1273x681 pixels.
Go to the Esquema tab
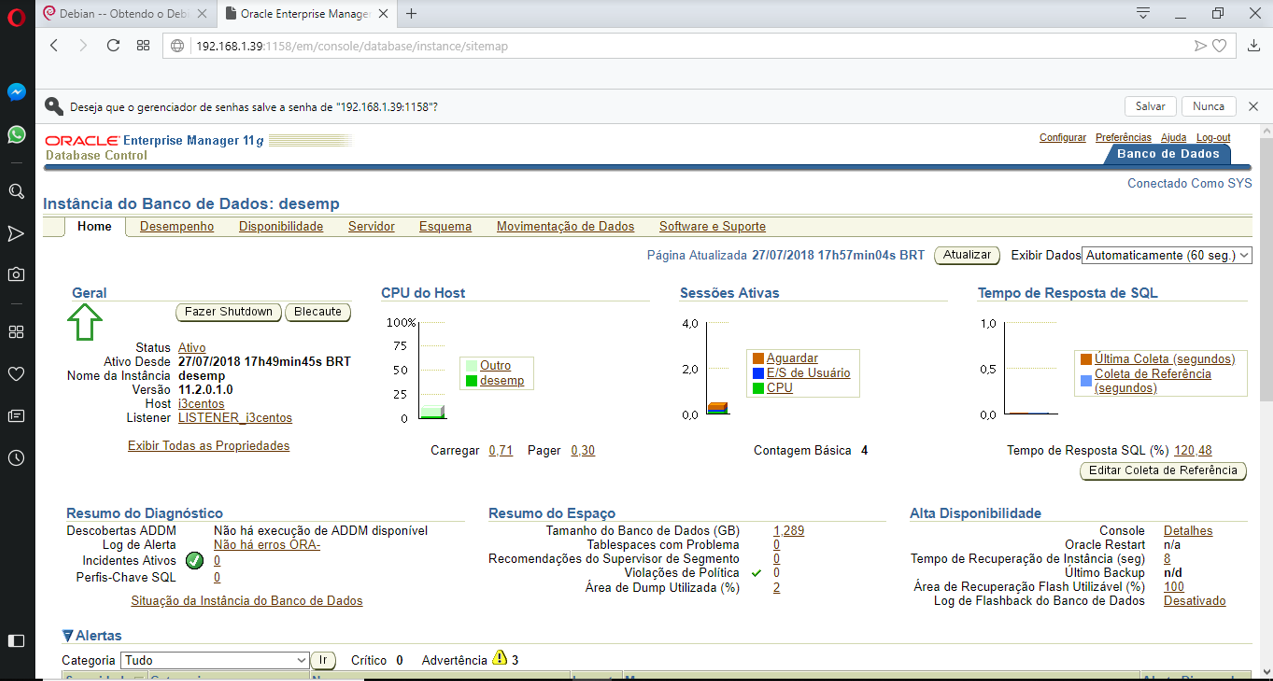(445, 227)
